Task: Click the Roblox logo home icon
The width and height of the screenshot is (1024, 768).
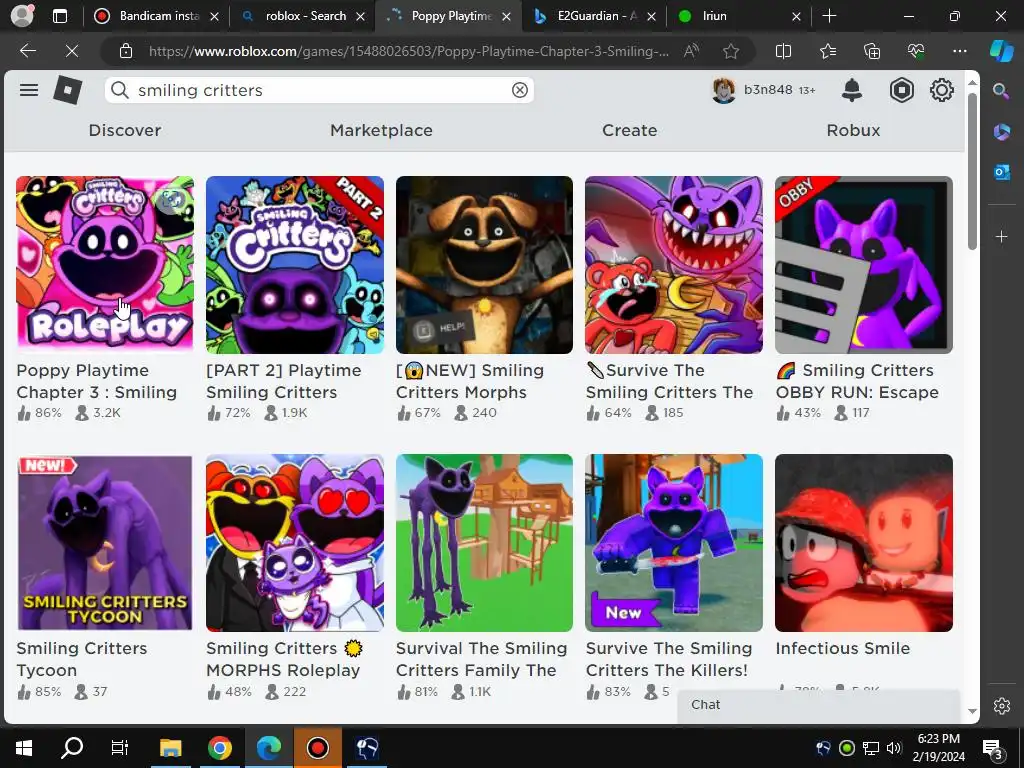Action: click(67, 90)
